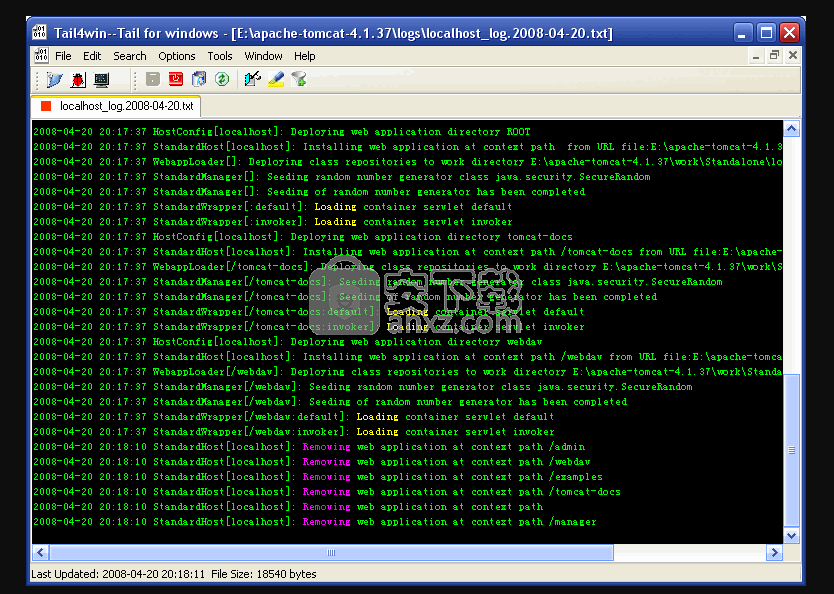Click the green refresh arrows icon
The image size is (834, 594).
point(222,79)
